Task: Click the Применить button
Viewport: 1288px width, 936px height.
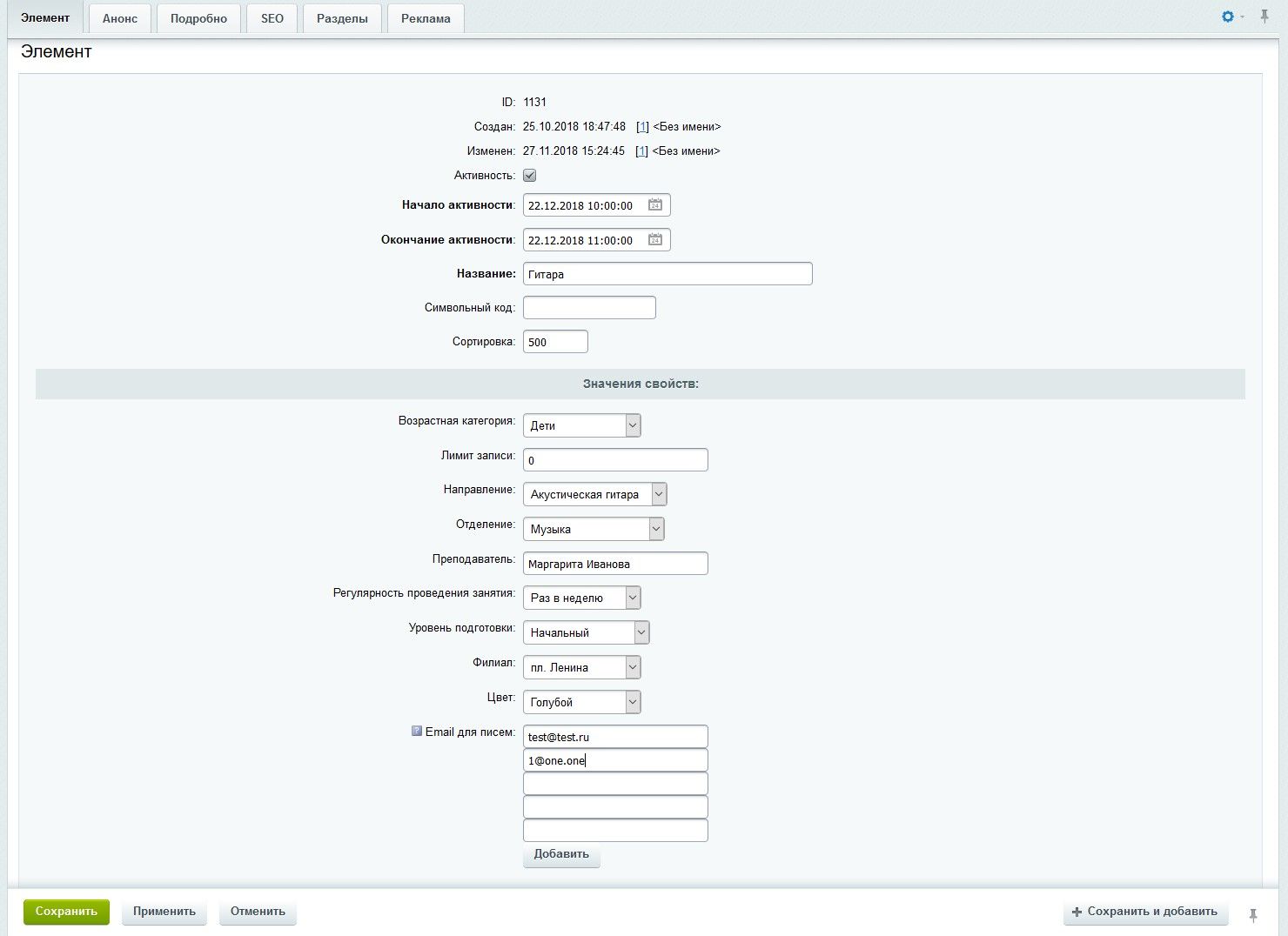Action: click(x=164, y=912)
